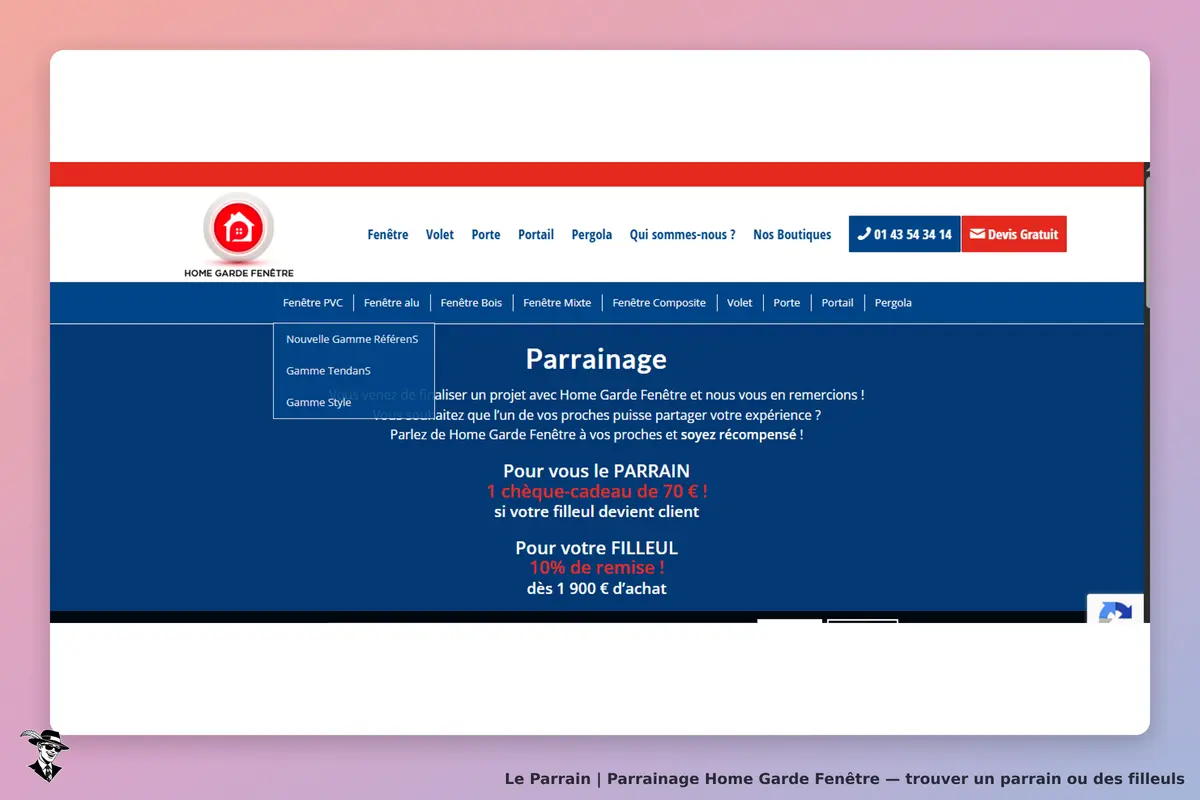Select Portail in blue sub-navigation
The width and height of the screenshot is (1200, 800).
pos(838,302)
